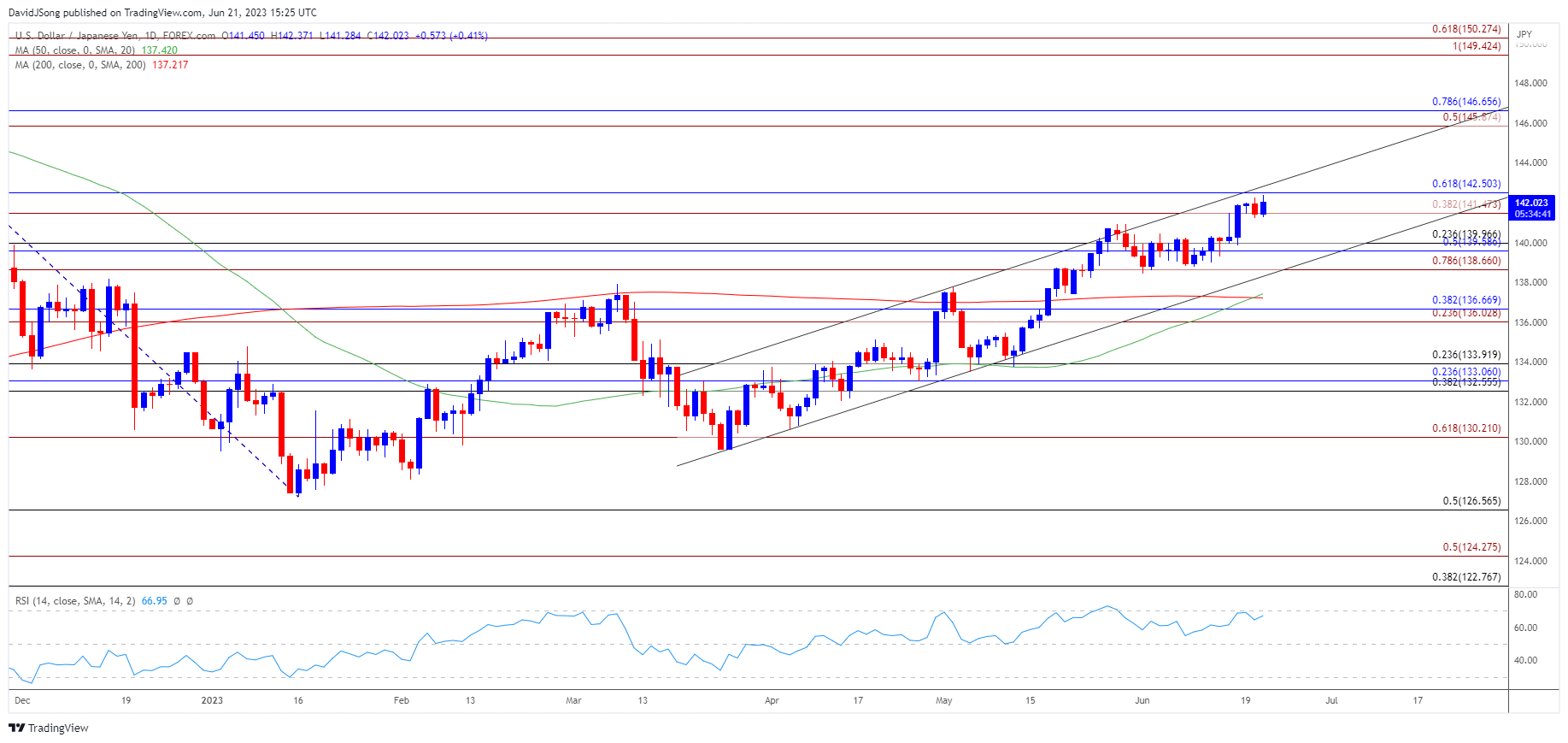
Task: Click the 0.236(133.919) Fibonacci label
Action: point(1466,355)
